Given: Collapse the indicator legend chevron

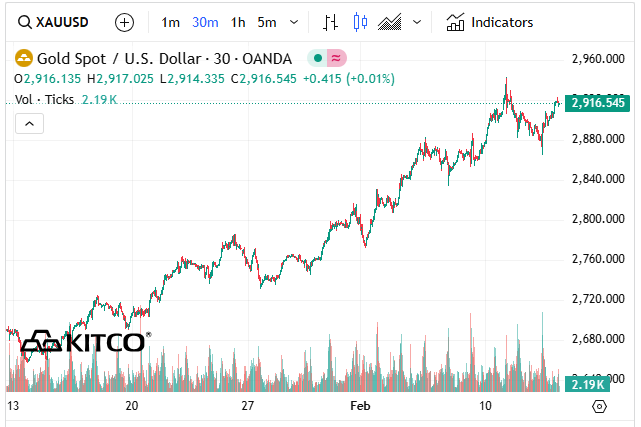Looking at the screenshot, I should pyautogui.click(x=29, y=123).
